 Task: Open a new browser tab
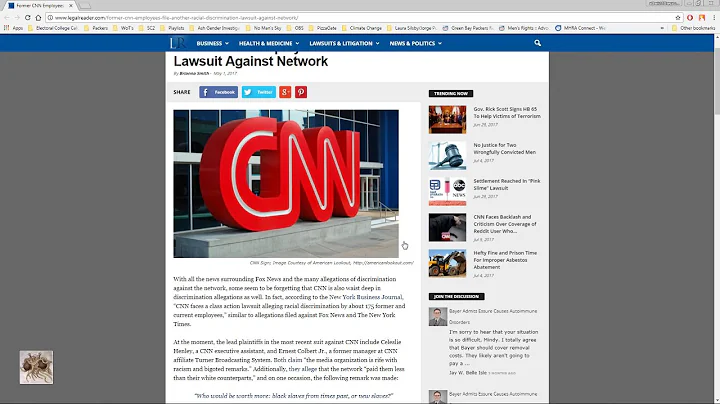(x=84, y=6)
